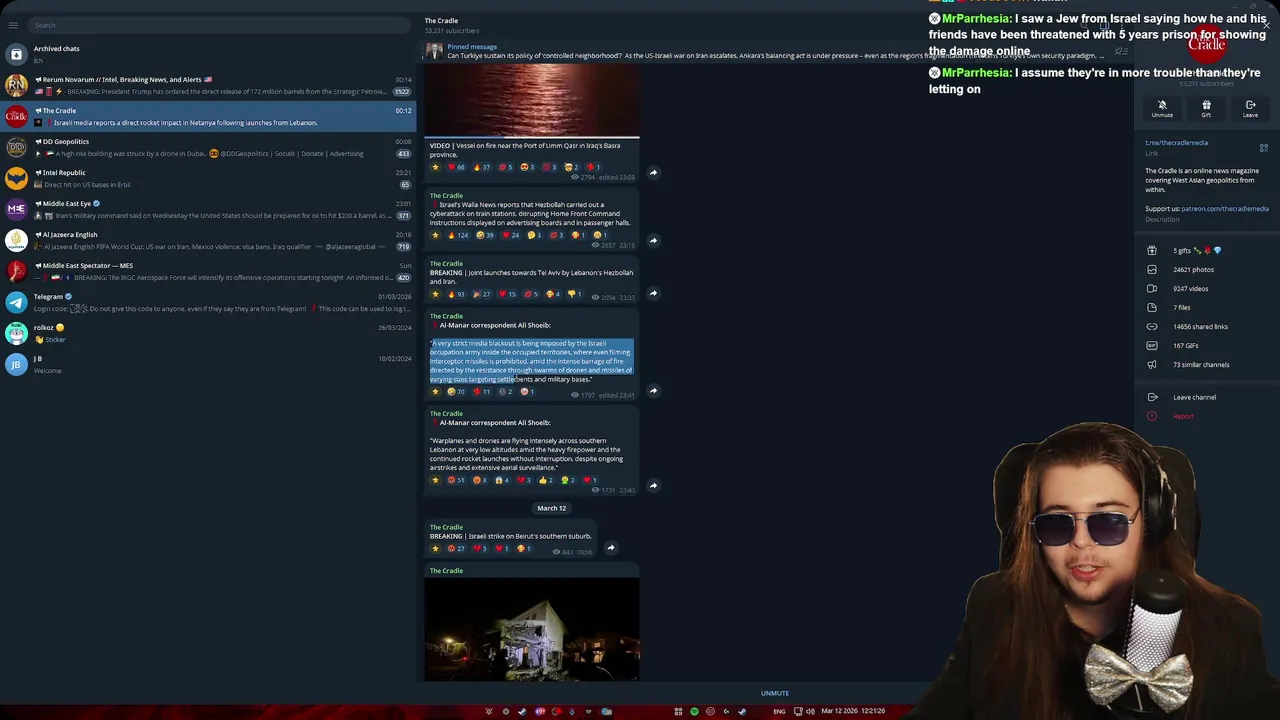Click the ENG language indicator
Viewport: 1280px width, 720px height.
(779, 711)
